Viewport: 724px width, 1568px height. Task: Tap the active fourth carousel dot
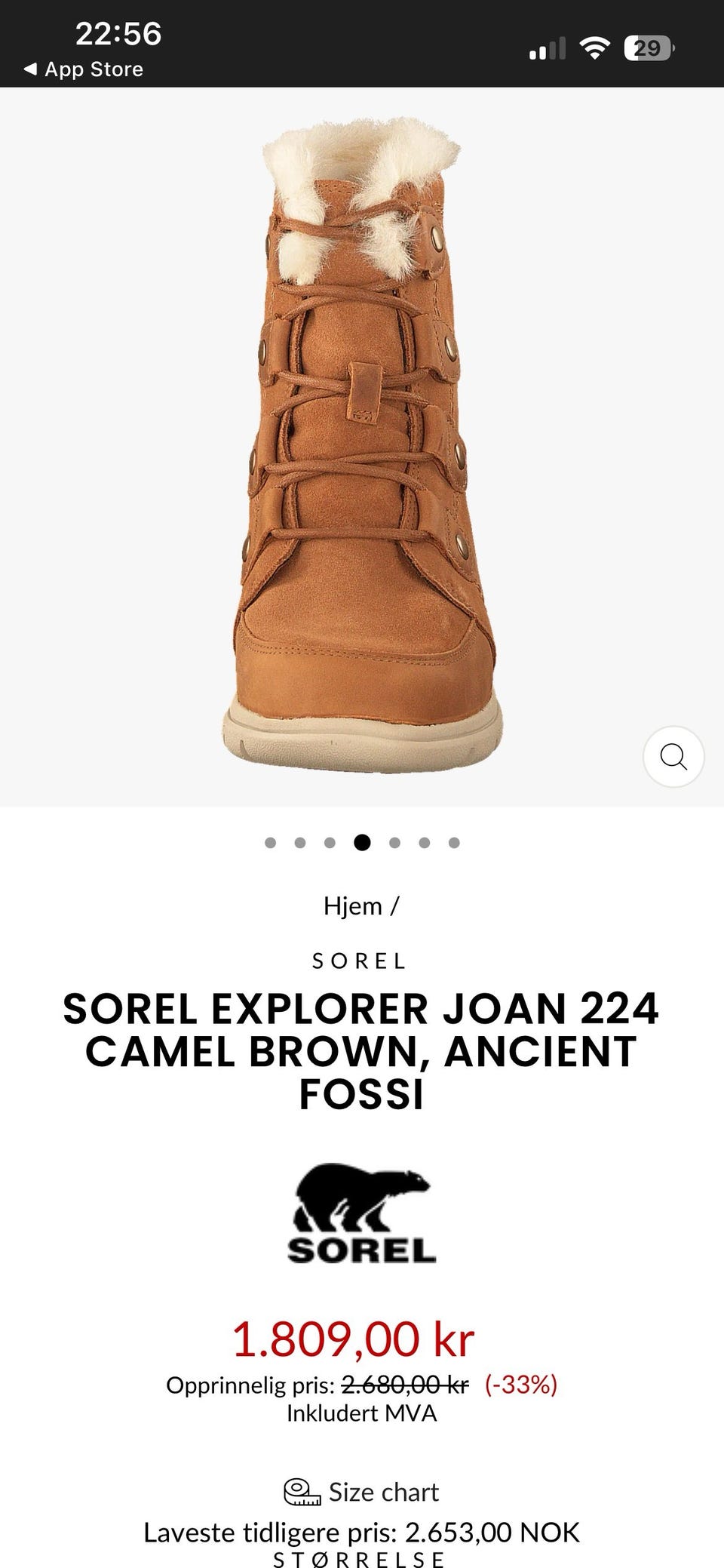pos(362,843)
